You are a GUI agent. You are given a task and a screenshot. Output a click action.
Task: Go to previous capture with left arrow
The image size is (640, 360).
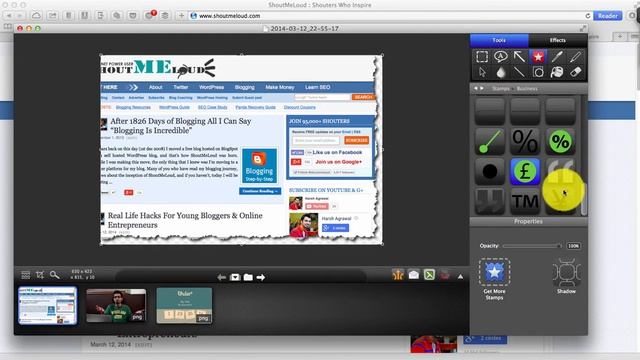[222, 278]
